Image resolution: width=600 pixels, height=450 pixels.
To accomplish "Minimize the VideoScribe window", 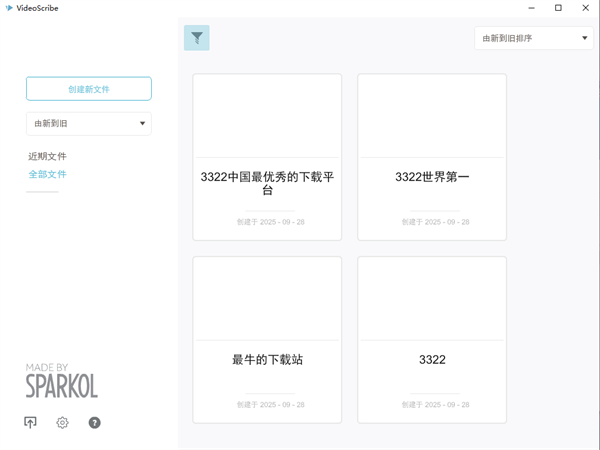I will pyautogui.click(x=531, y=8).
